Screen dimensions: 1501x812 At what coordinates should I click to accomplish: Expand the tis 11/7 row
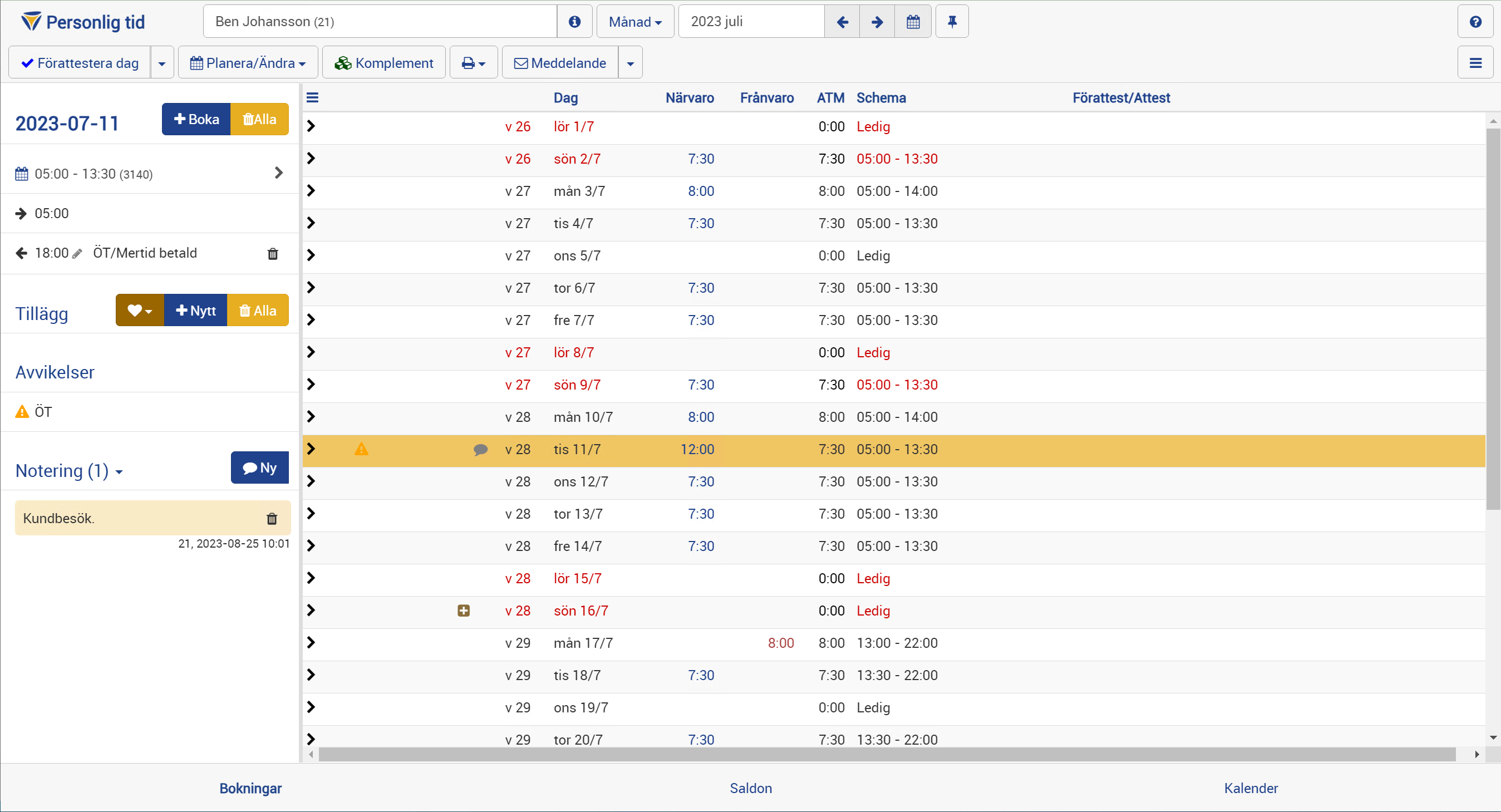pyautogui.click(x=311, y=449)
